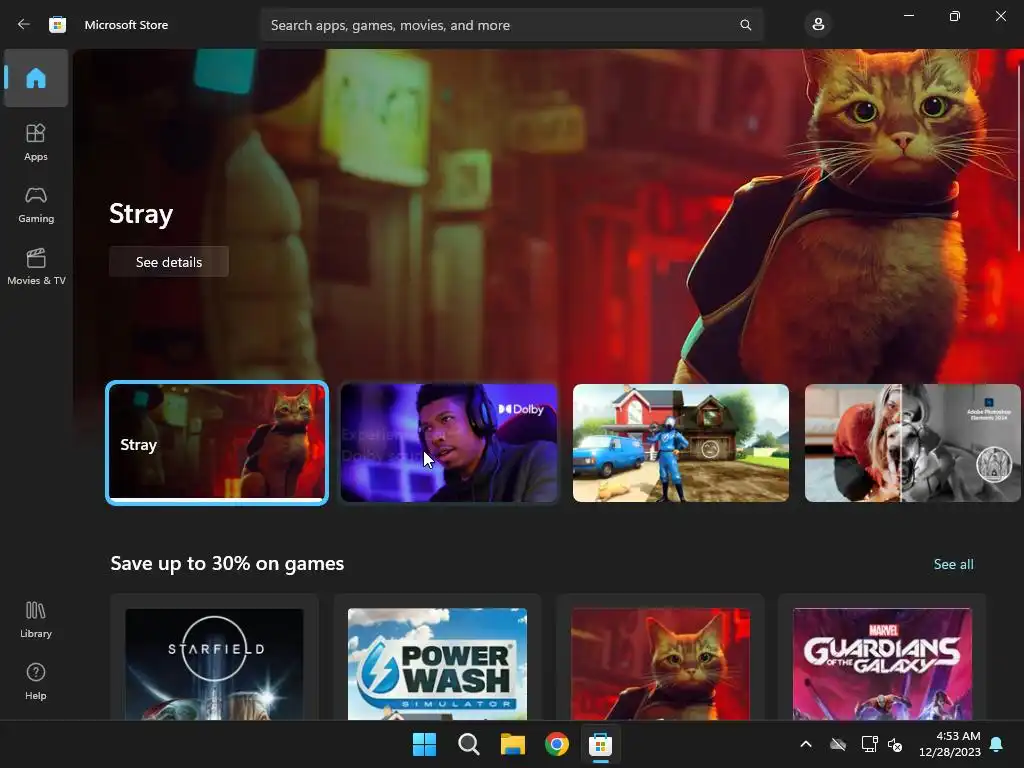This screenshot has width=1024, height=768.
Task: Select the Adobe Photoshop Elements thumbnail
Action: click(912, 443)
